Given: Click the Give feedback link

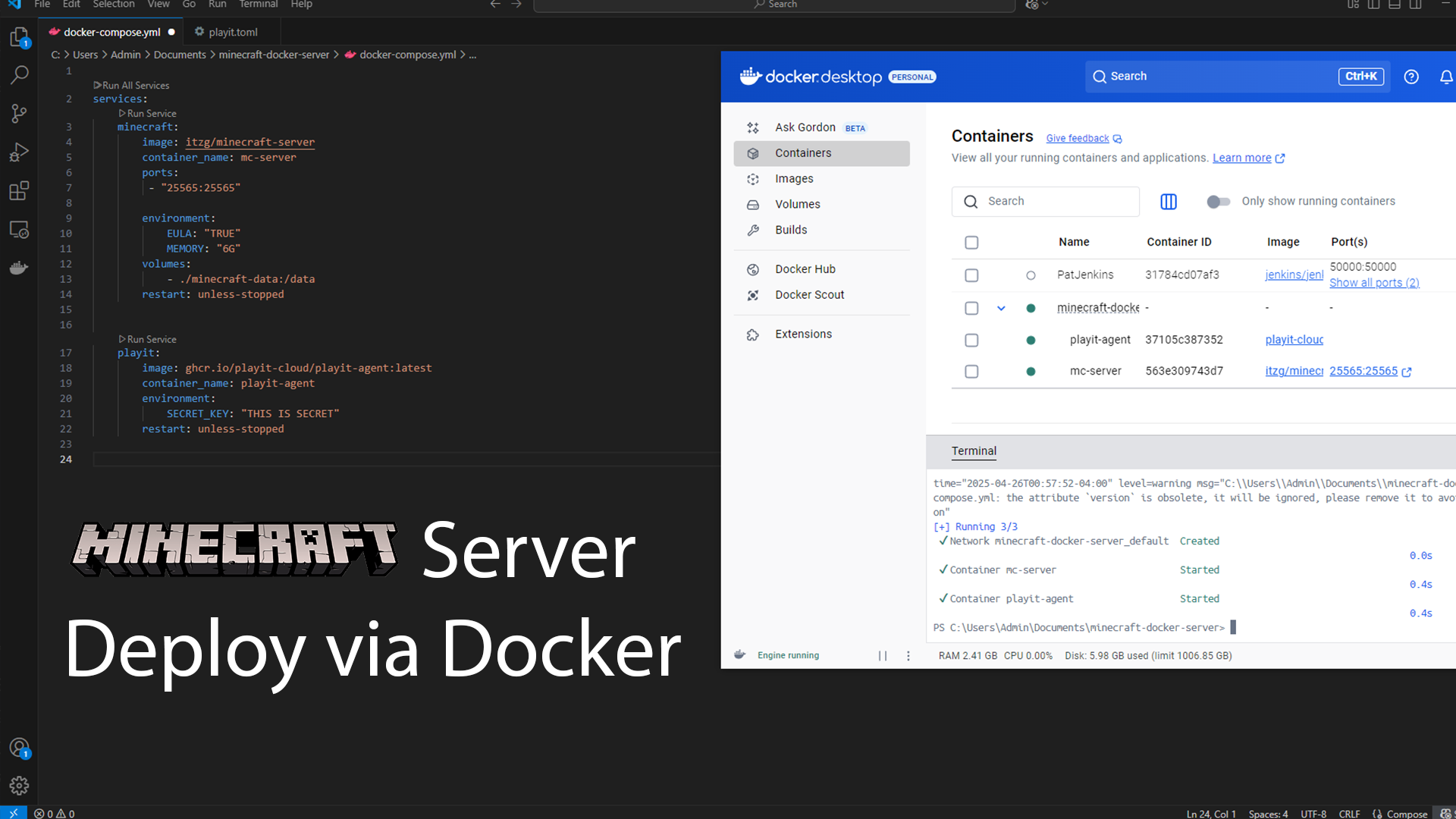Looking at the screenshot, I should [x=1077, y=139].
